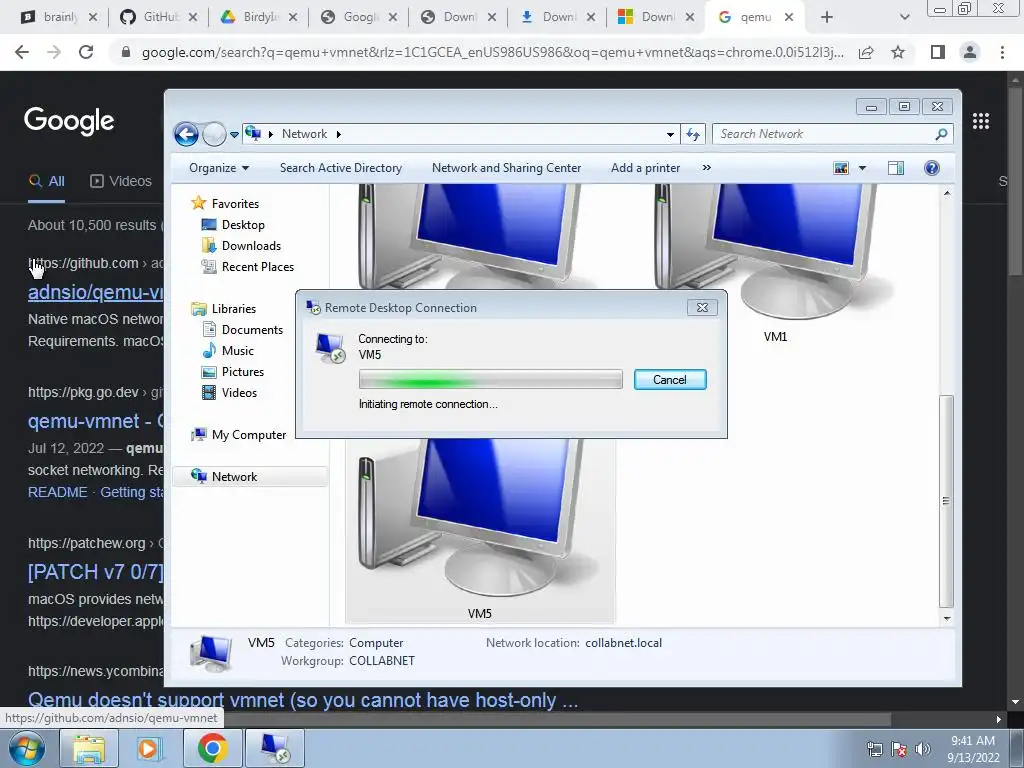Open Chrome three-dot menu
Screen dimensions: 1024x768
1002,52
